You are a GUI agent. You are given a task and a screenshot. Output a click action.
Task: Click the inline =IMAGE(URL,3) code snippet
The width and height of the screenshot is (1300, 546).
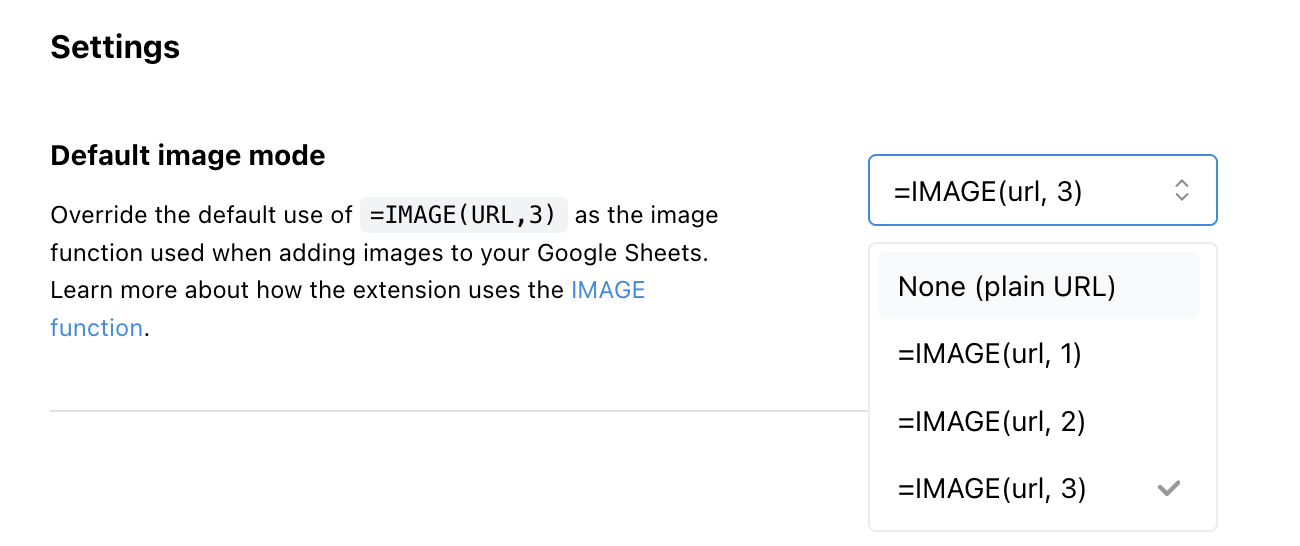464,215
